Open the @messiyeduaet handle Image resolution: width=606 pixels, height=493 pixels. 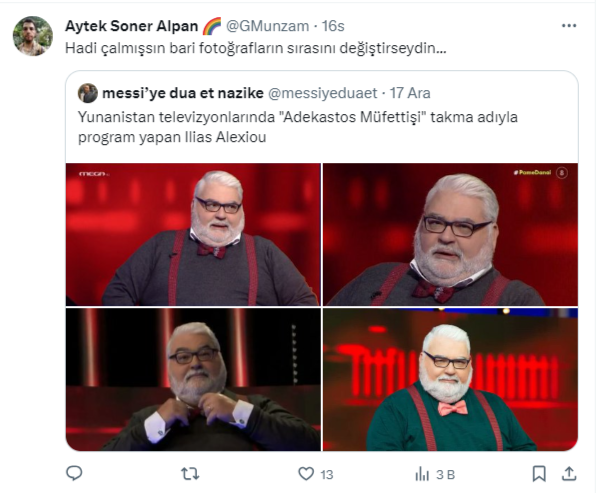323,93
